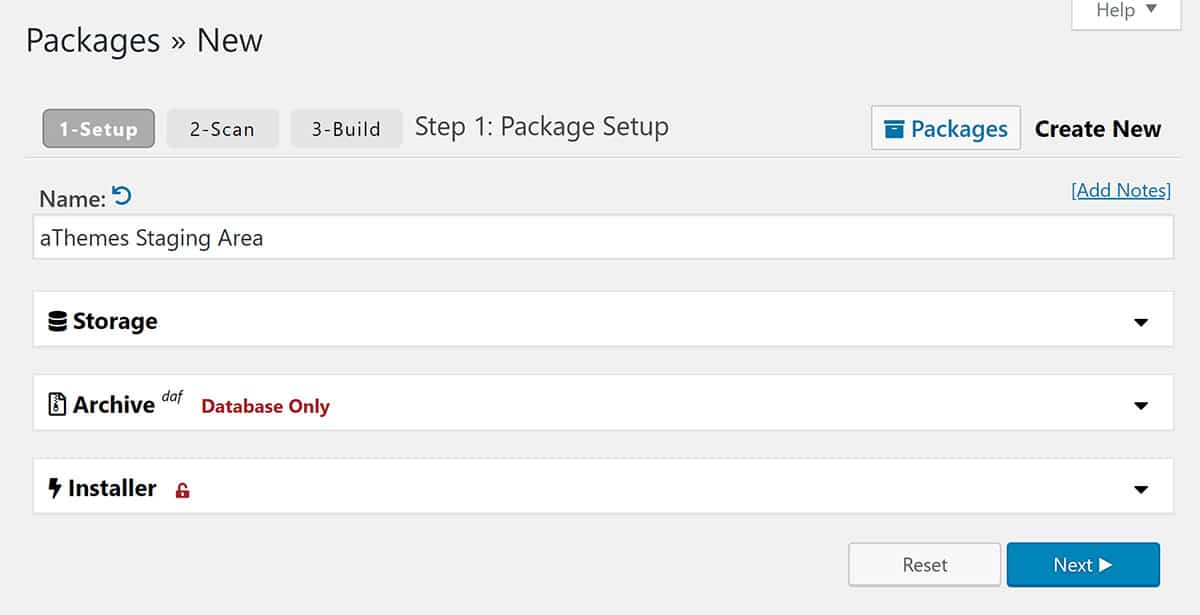Expand the Archive panel arrow
Image resolution: width=1200 pixels, height=615 pixels.
[1140, 406]
